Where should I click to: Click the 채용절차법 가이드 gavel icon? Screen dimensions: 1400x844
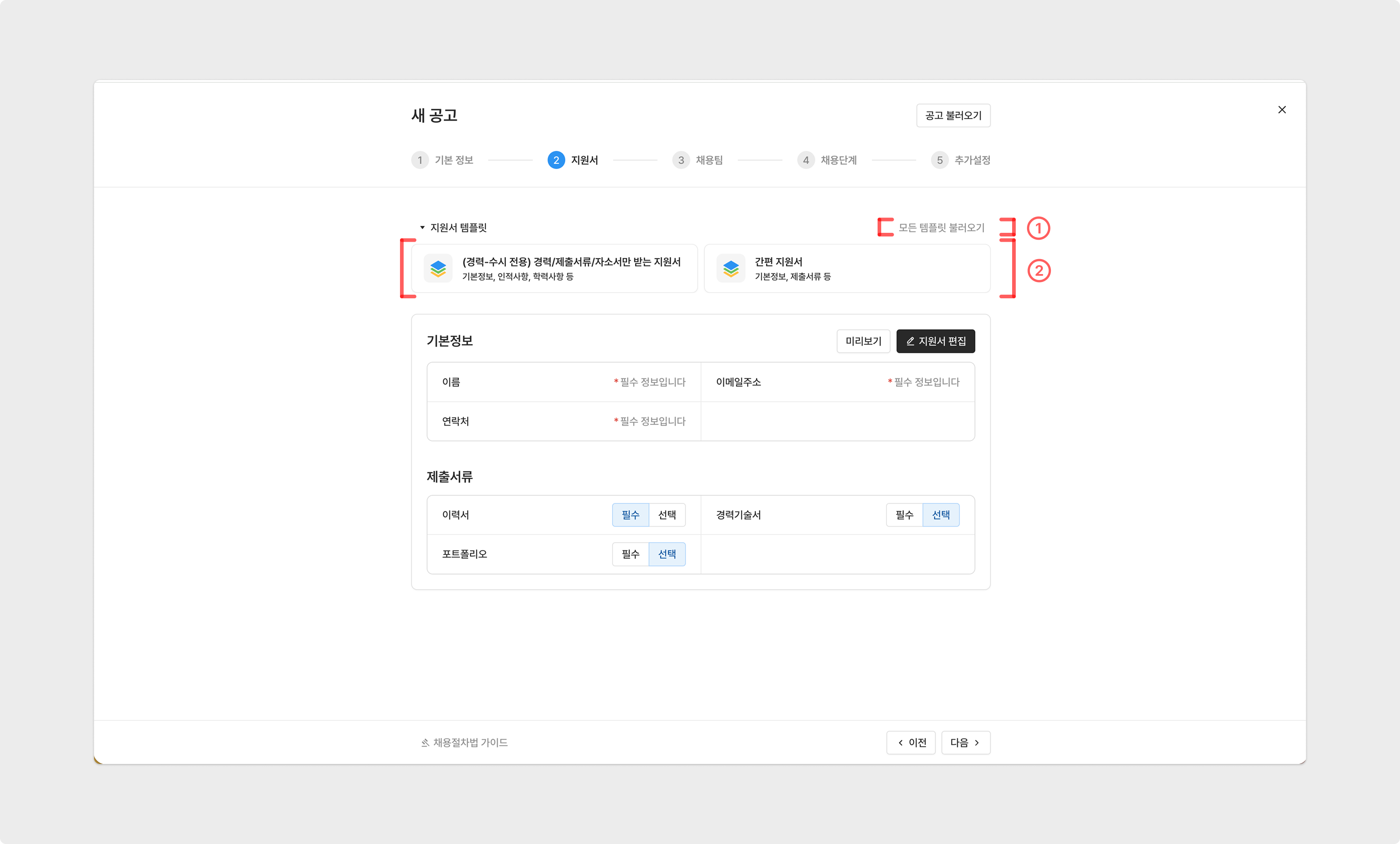[x=425, y=743]
